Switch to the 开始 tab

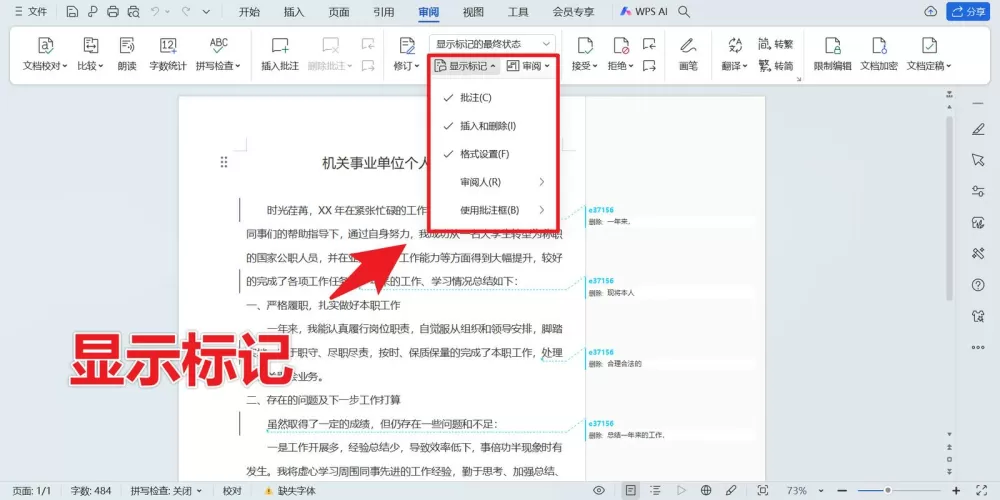point(249,11)
